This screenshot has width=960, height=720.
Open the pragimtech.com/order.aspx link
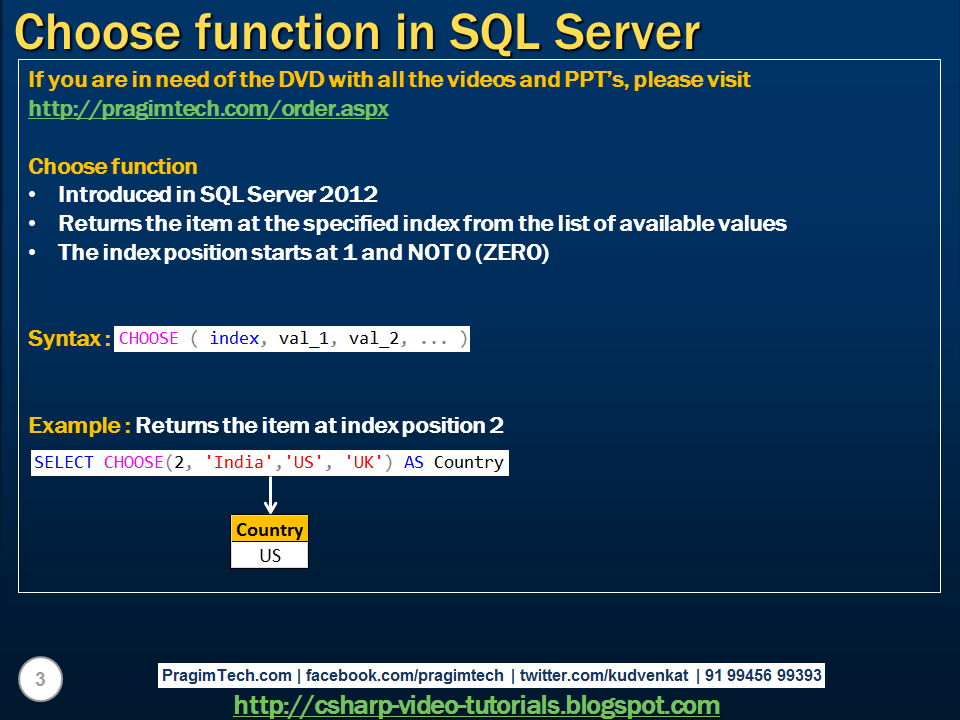(208, 110)
